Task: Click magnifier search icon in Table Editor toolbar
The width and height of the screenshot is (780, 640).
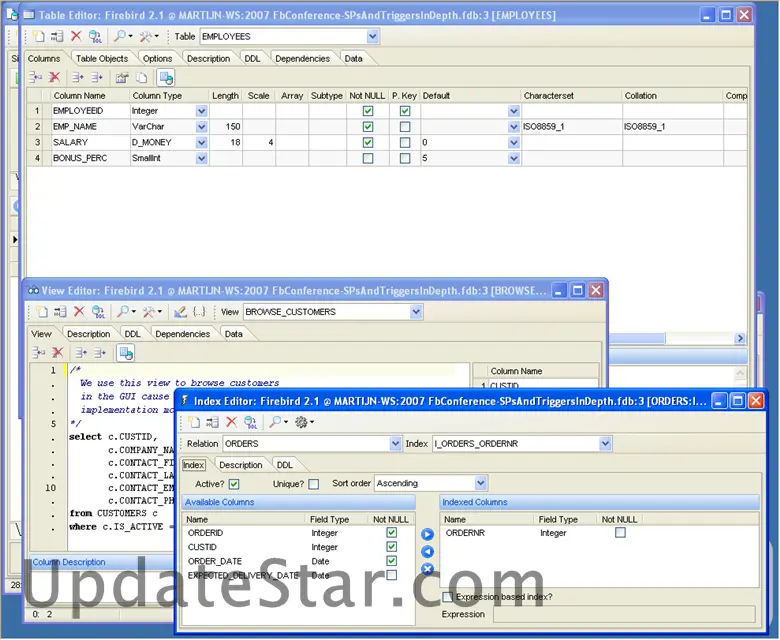Action: coord(120,36)
